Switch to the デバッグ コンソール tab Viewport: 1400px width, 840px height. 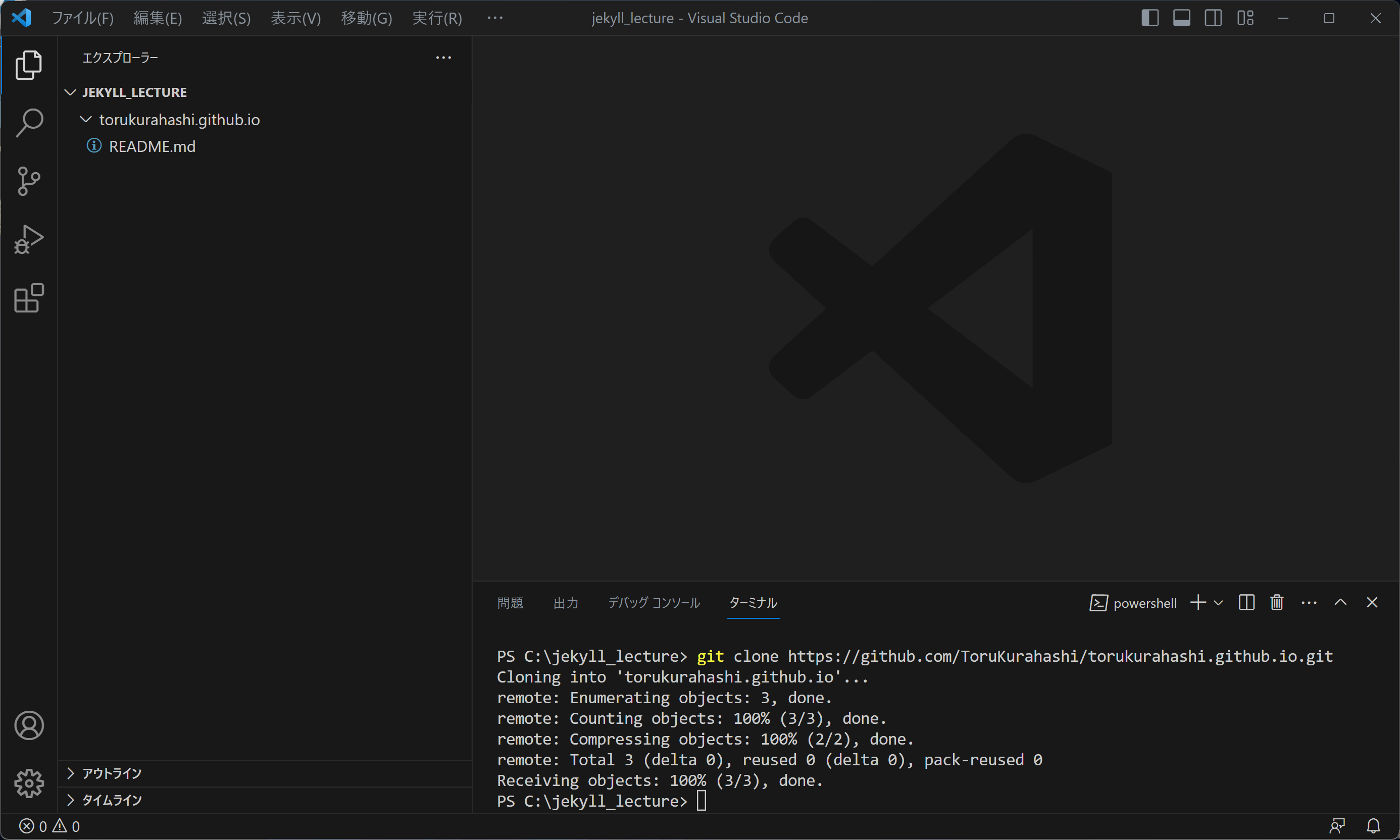tap(654, 603)
